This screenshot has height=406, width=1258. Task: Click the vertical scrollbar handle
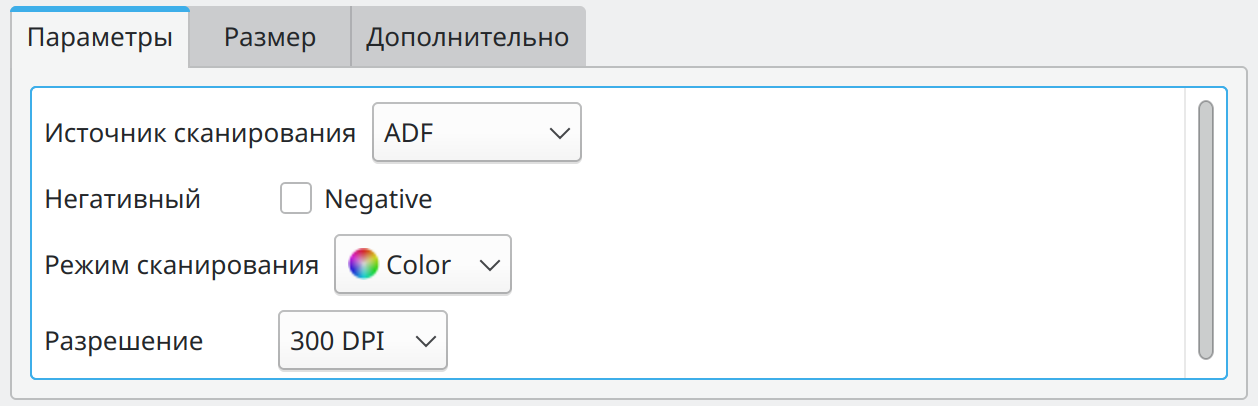coord(1205,229)
